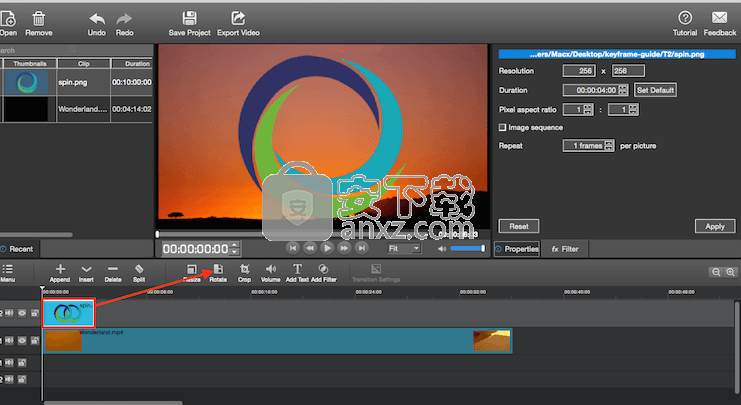Undo the last action

(97, 19)
